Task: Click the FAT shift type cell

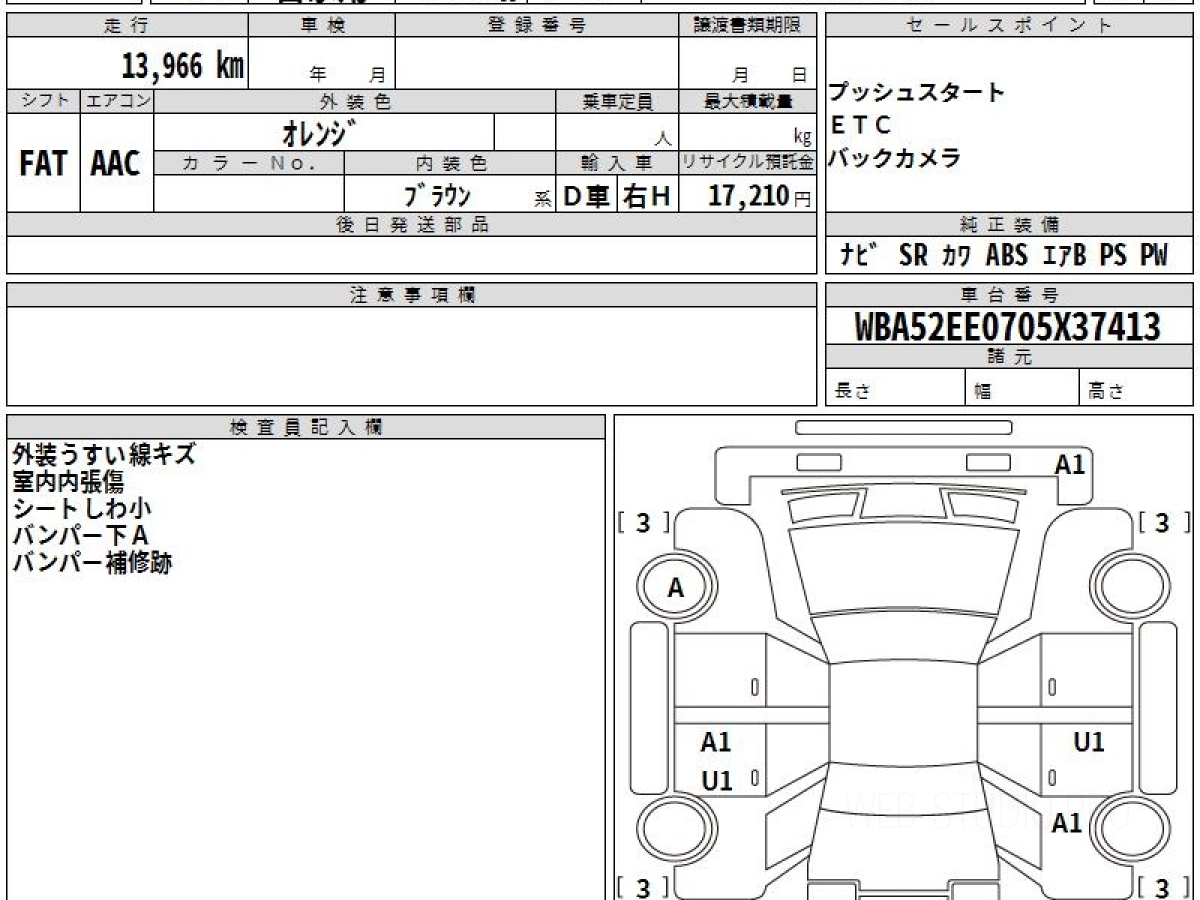Action: (x=43, y=164)
